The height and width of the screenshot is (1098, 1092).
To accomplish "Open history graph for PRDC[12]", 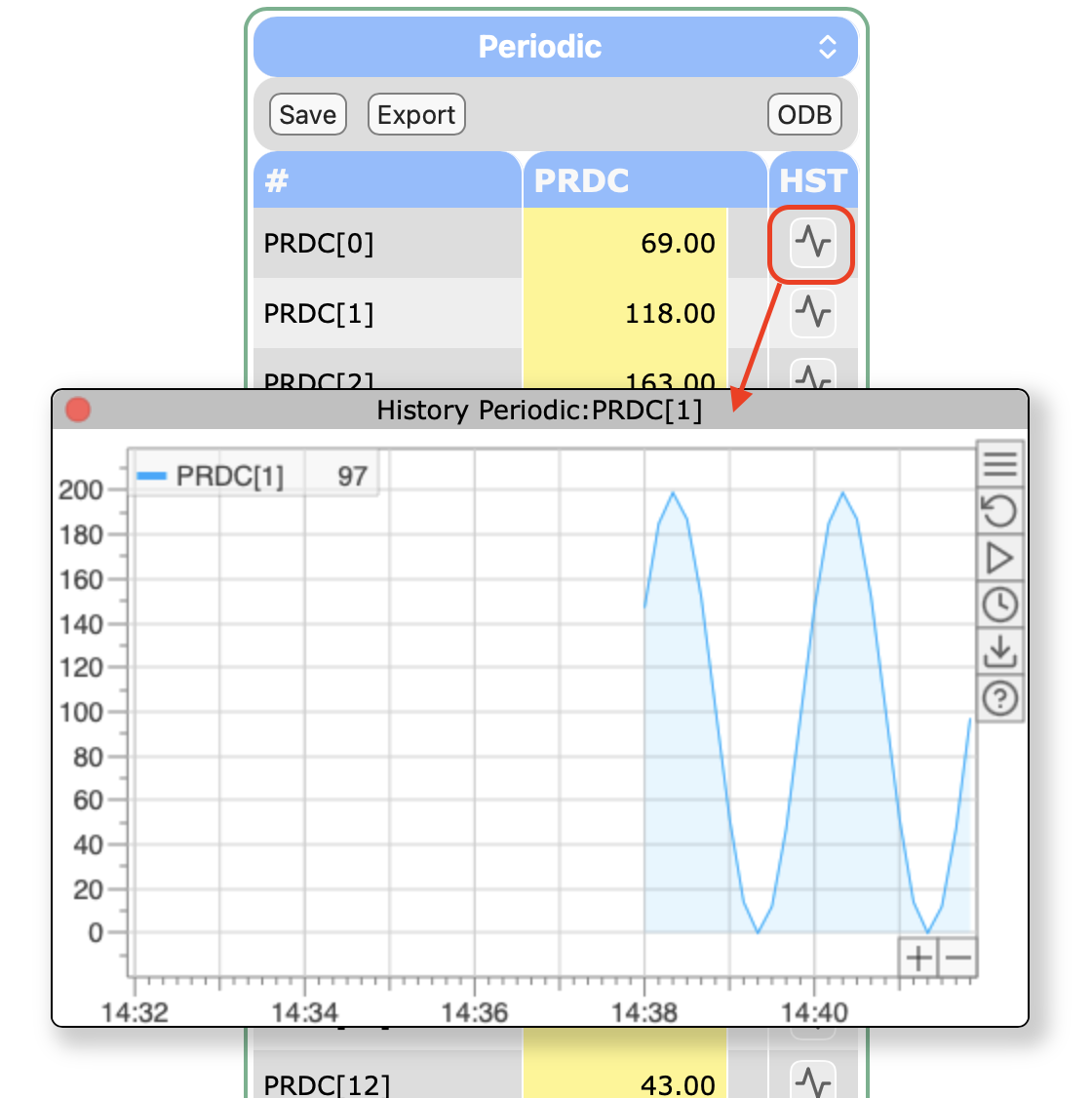I will tap(812, 1080).
